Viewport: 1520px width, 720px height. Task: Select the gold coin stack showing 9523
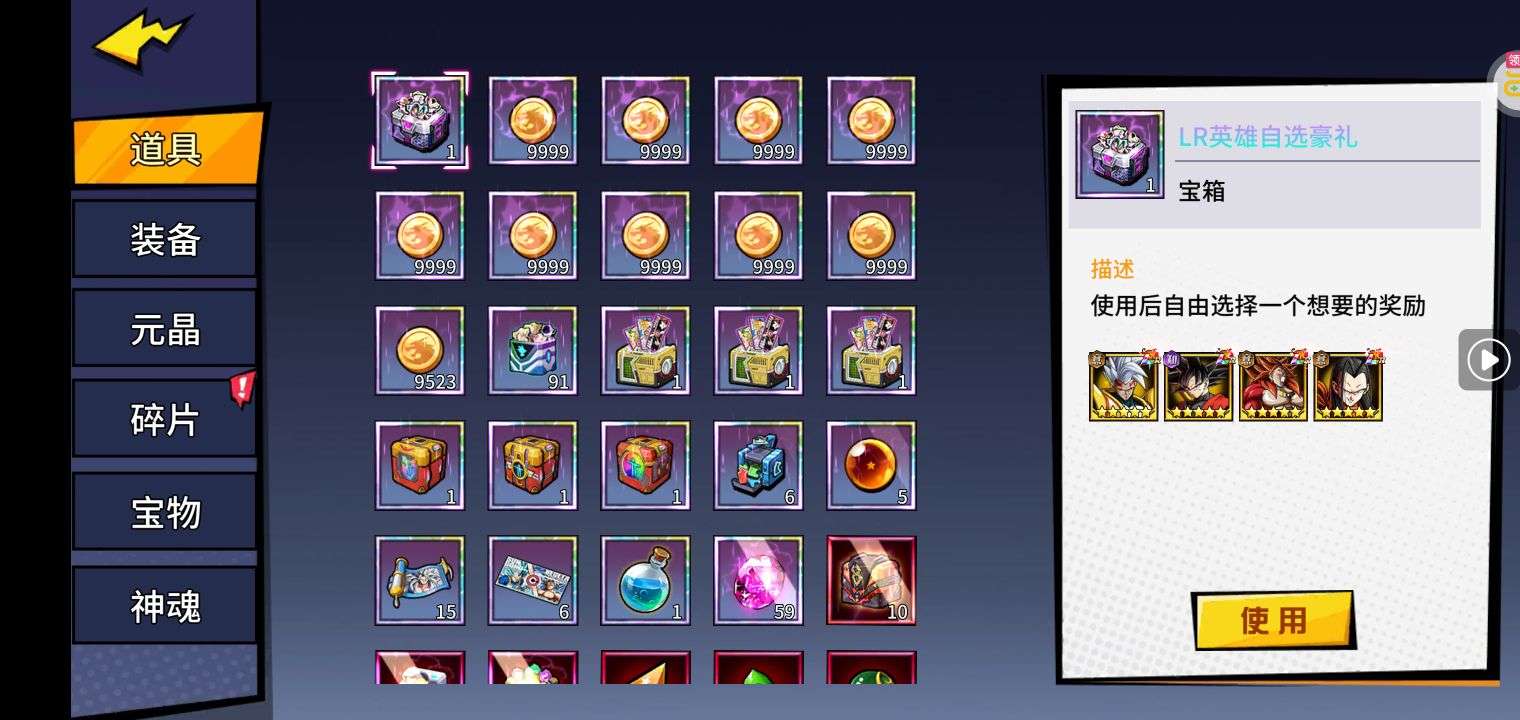coord(419,350)
